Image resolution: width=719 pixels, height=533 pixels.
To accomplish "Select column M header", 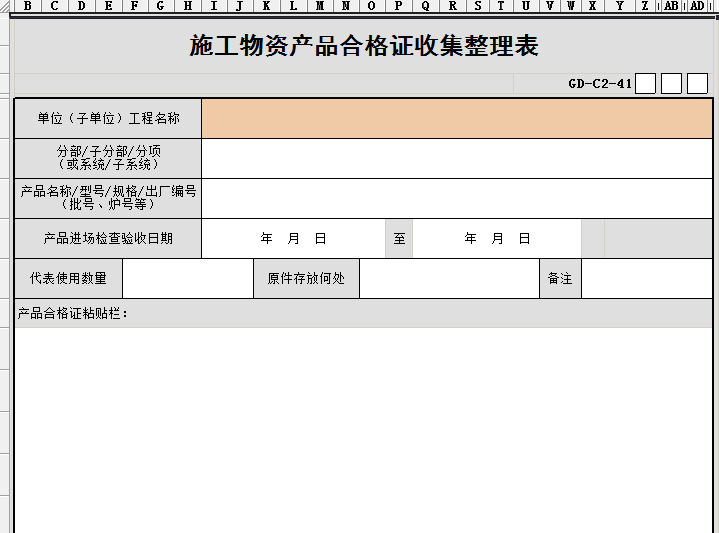I will (320, 6).
